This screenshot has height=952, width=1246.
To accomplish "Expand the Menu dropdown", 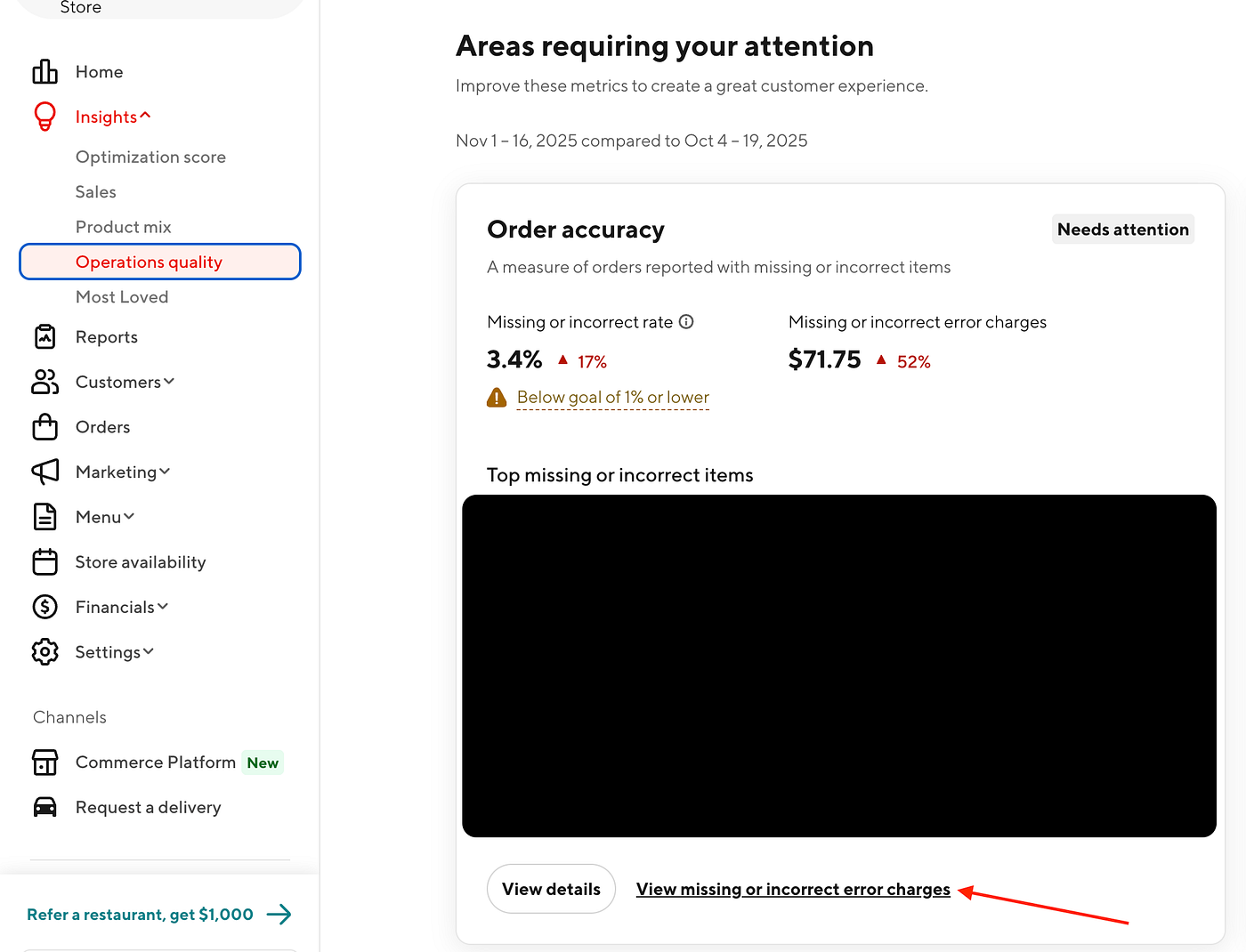I will pyautogui.click(x=130, y=516).
